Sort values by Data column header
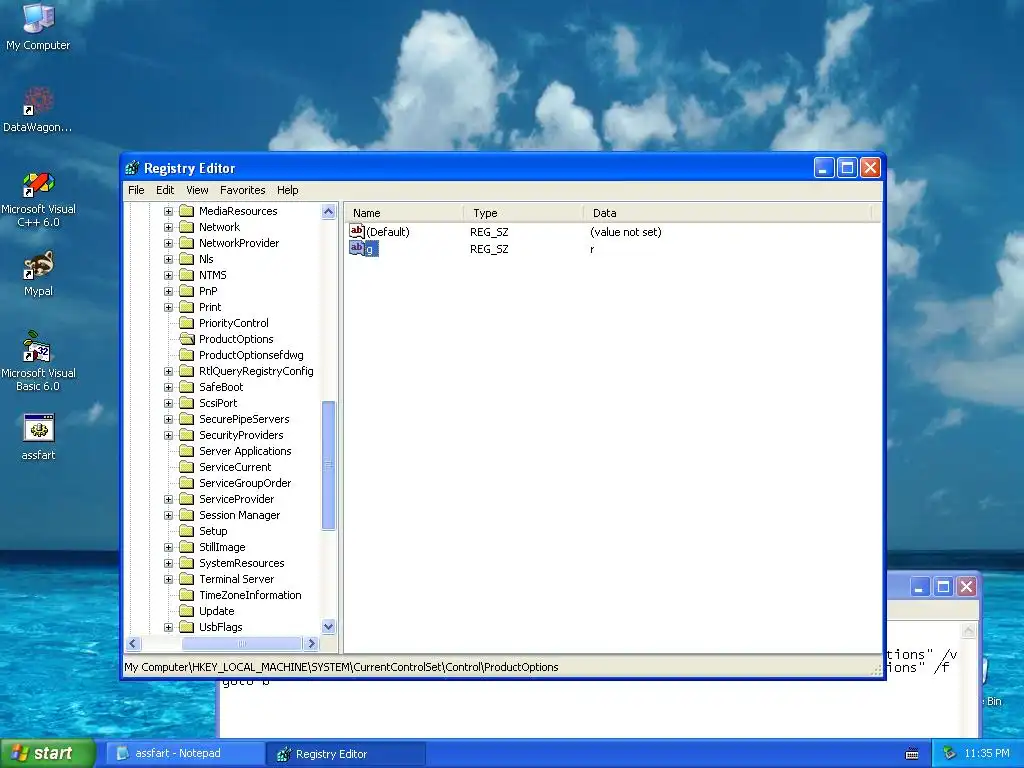 coord(727,213)
